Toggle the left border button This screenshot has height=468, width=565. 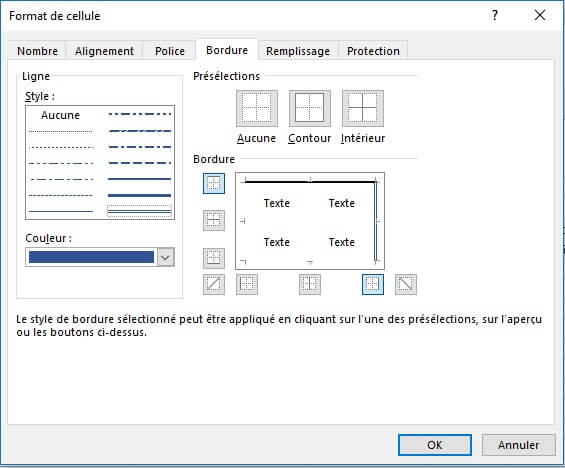click(x=247, y=284)
